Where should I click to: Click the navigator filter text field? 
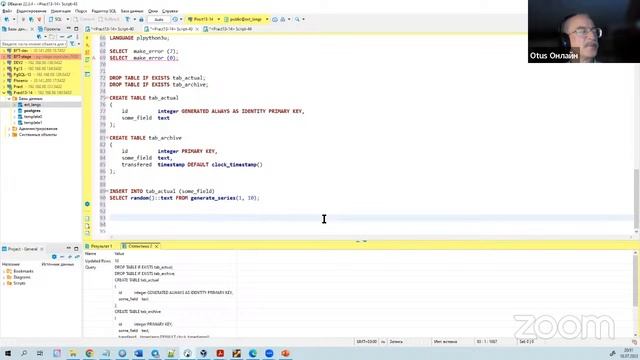pyautogui.click(x=33, y=44)
